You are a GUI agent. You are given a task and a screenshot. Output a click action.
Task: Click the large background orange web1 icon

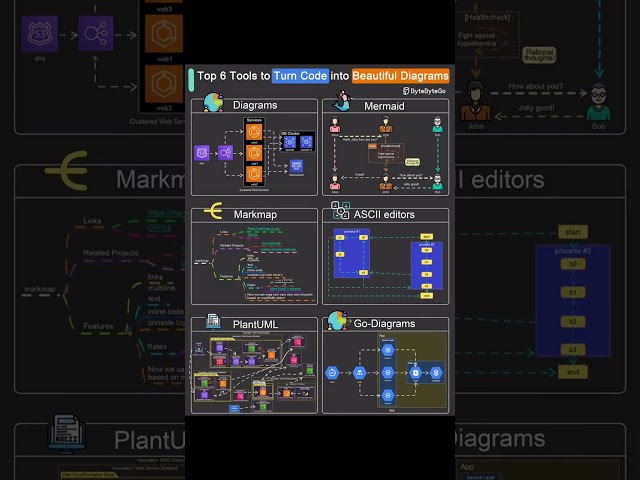coord(164,34)
